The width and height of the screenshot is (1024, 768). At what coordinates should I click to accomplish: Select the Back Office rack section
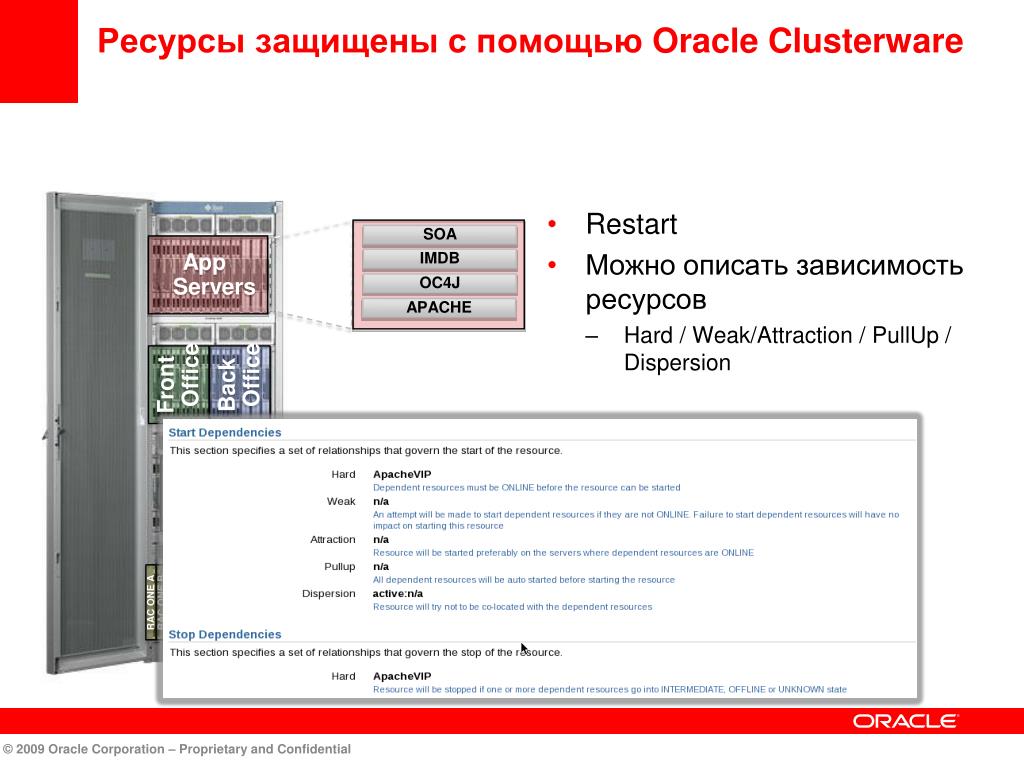pyautogui.click(x=240, y=380)
